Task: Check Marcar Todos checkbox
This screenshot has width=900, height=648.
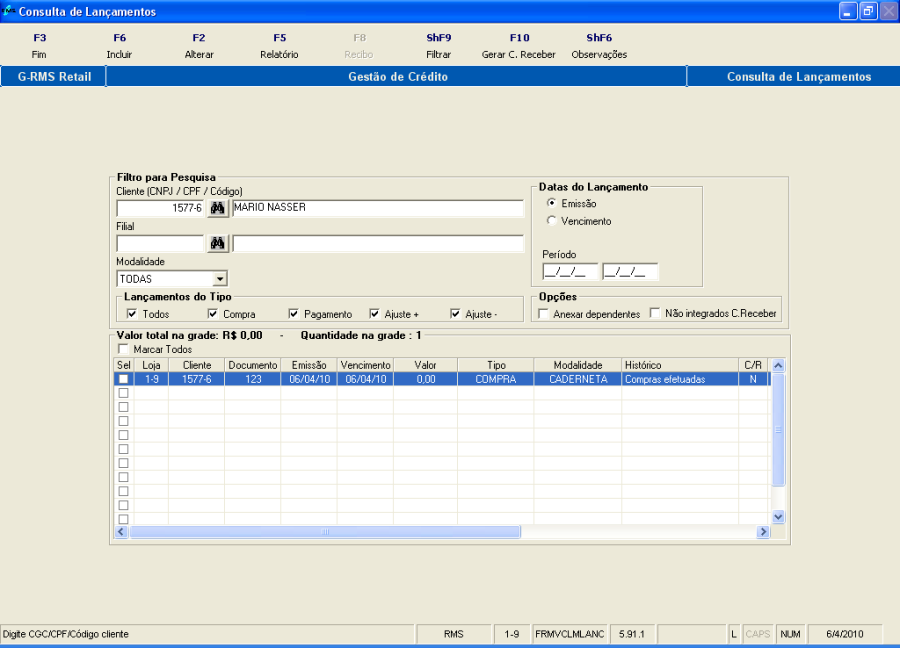Action: pyautogui.click(x=123, y=349)
